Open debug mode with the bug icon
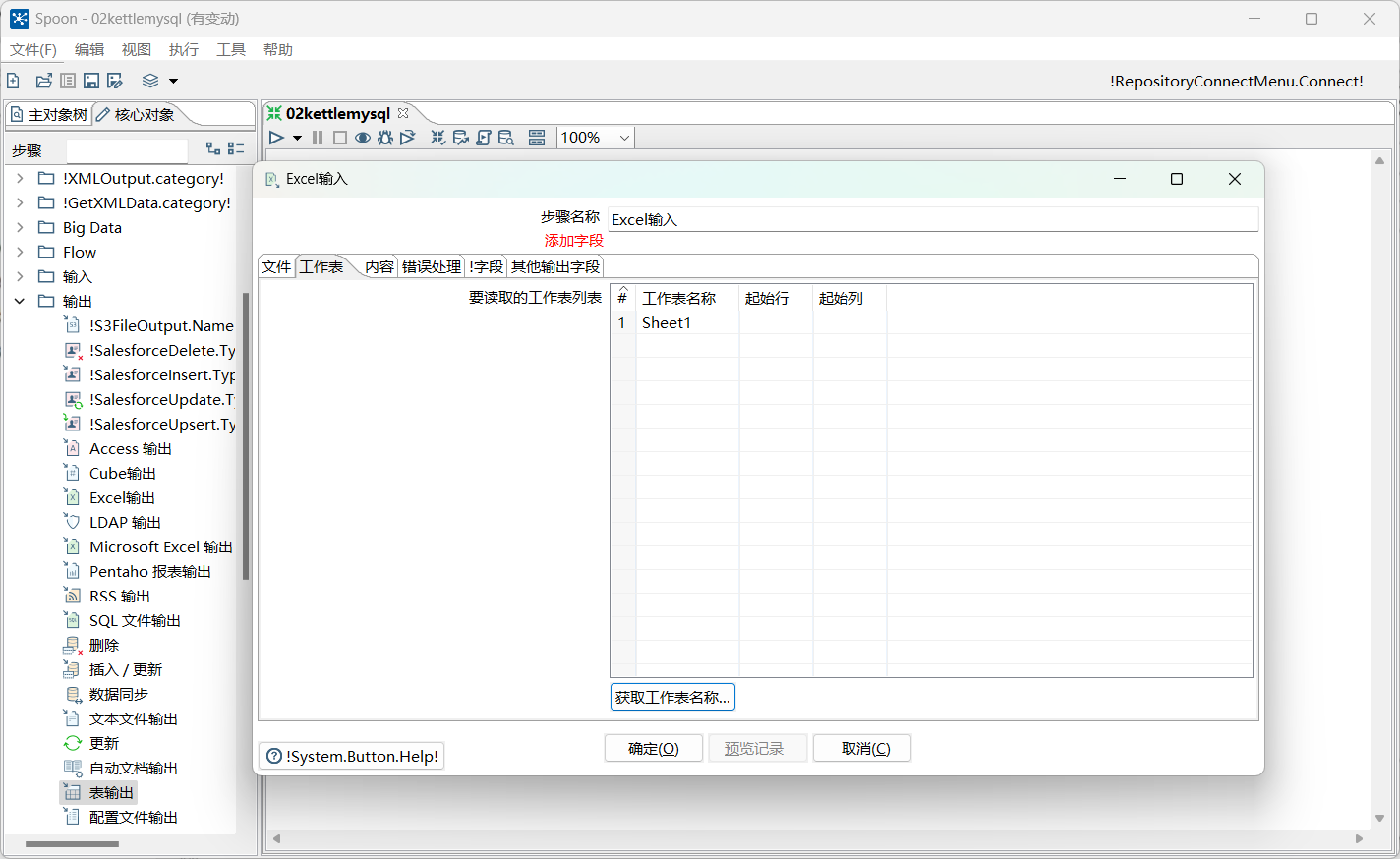This screenshot has width=1400, height=859. point(384,138)
